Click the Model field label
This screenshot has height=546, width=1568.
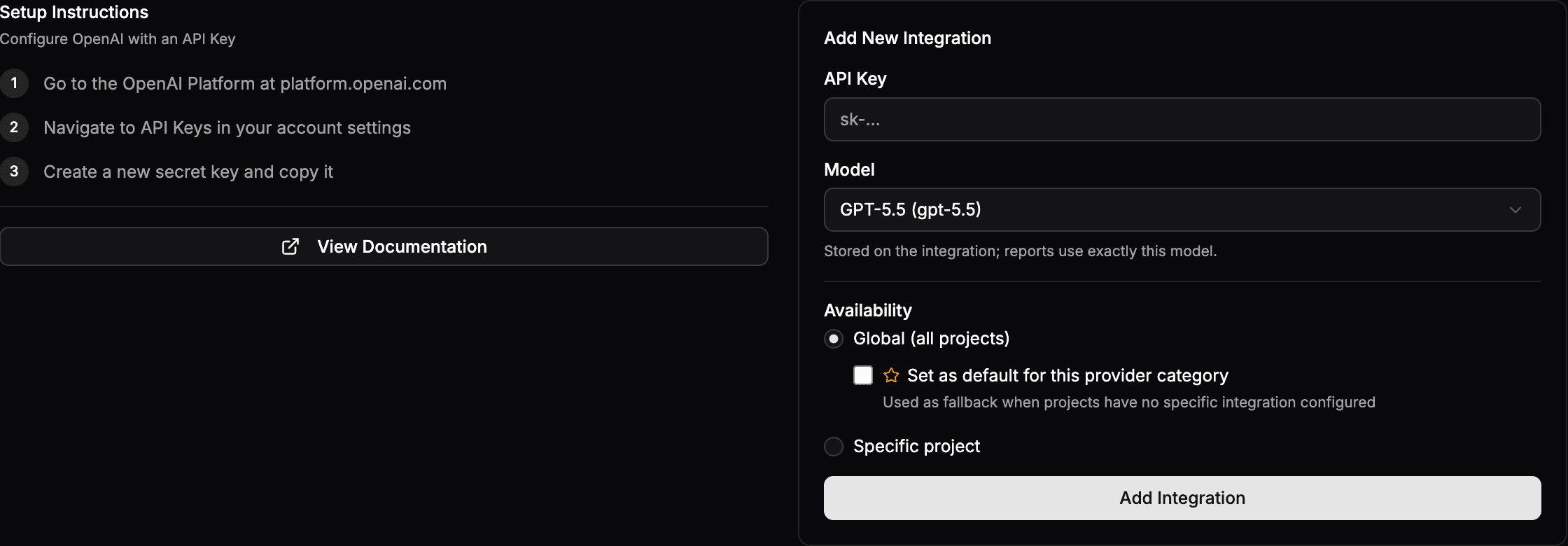click(849, 170)
